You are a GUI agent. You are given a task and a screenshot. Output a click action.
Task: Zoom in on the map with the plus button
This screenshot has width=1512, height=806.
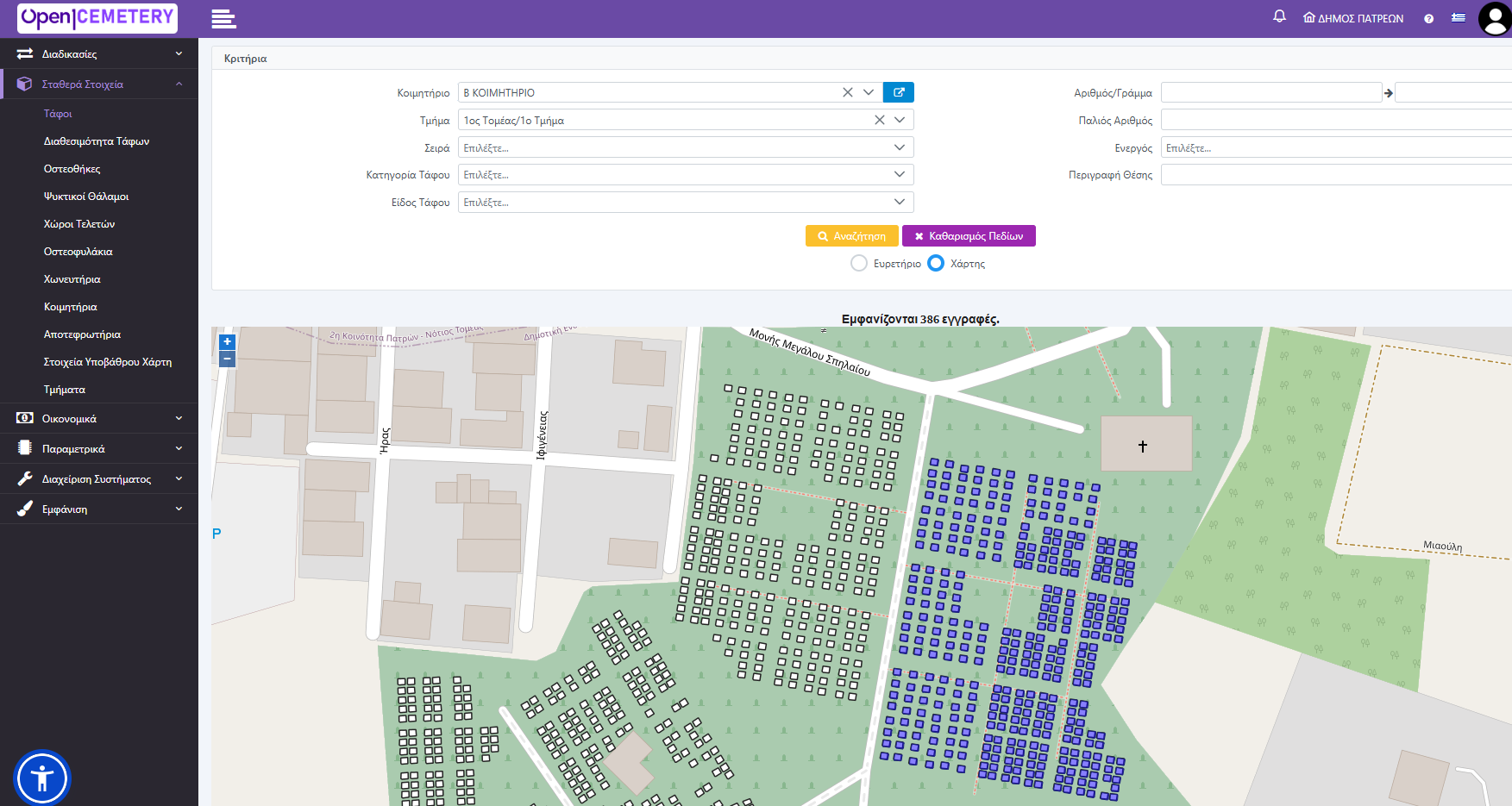tap(228, 342)
